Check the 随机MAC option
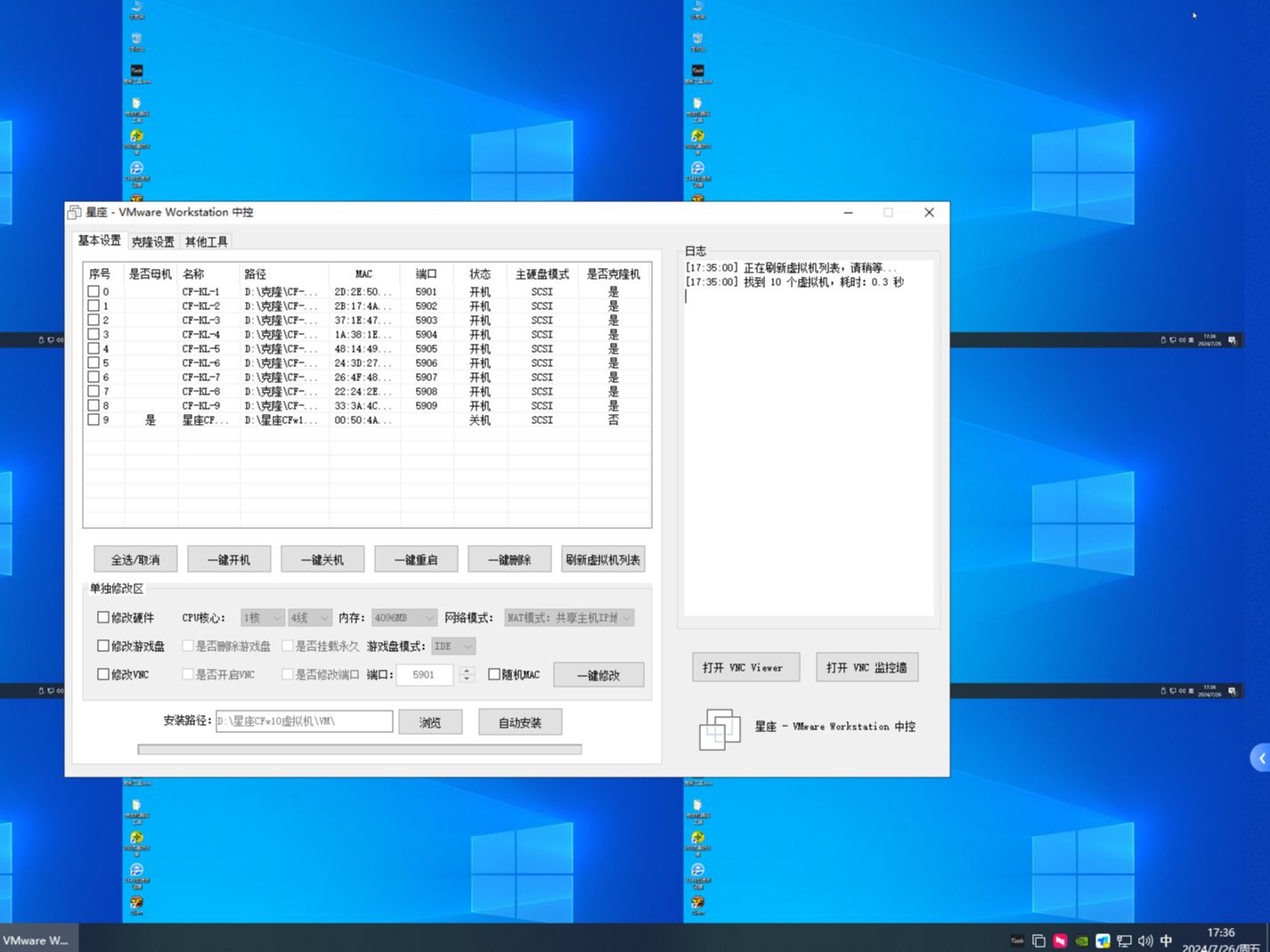 tap(494, 674)
